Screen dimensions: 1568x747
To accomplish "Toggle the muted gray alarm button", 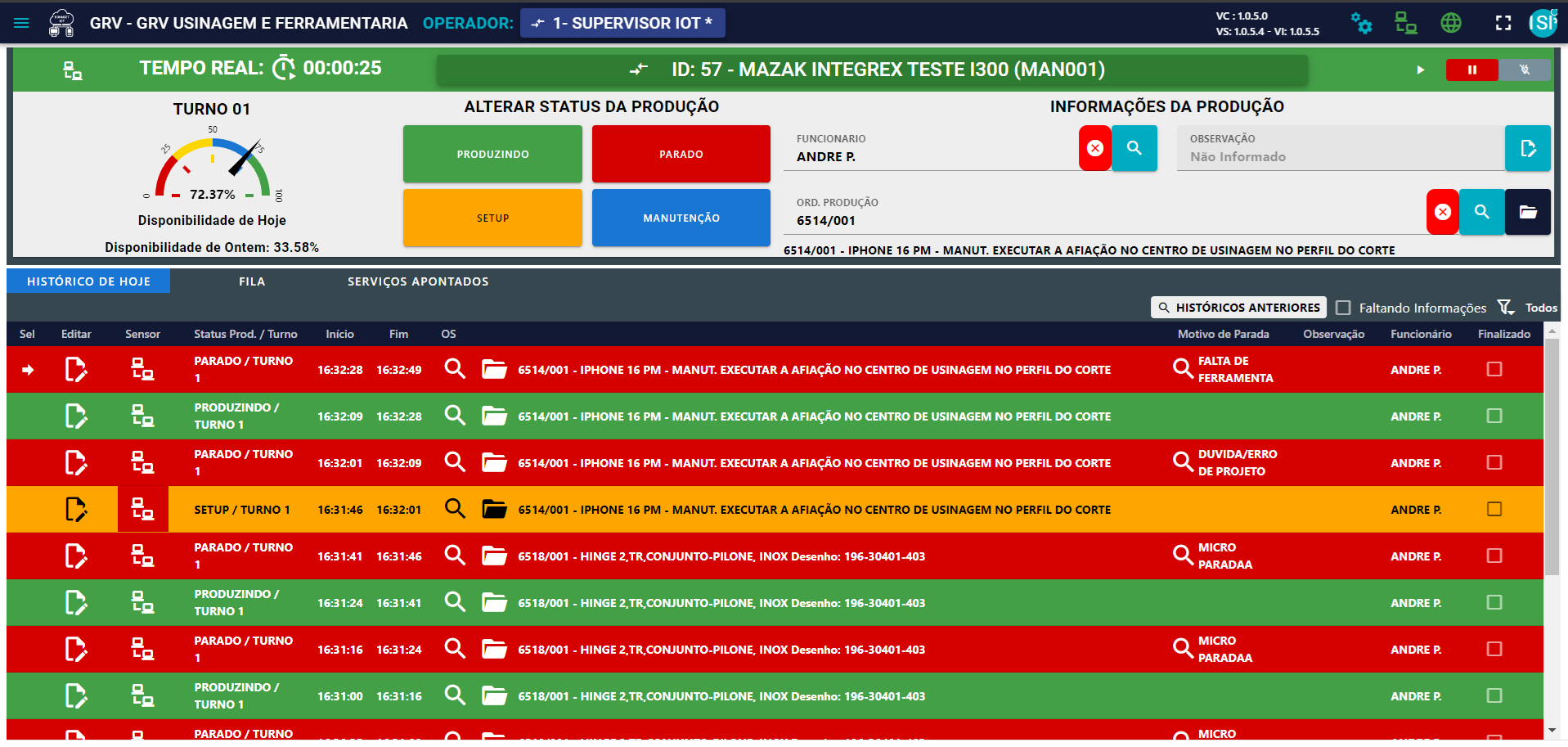I will point(1524,70).
